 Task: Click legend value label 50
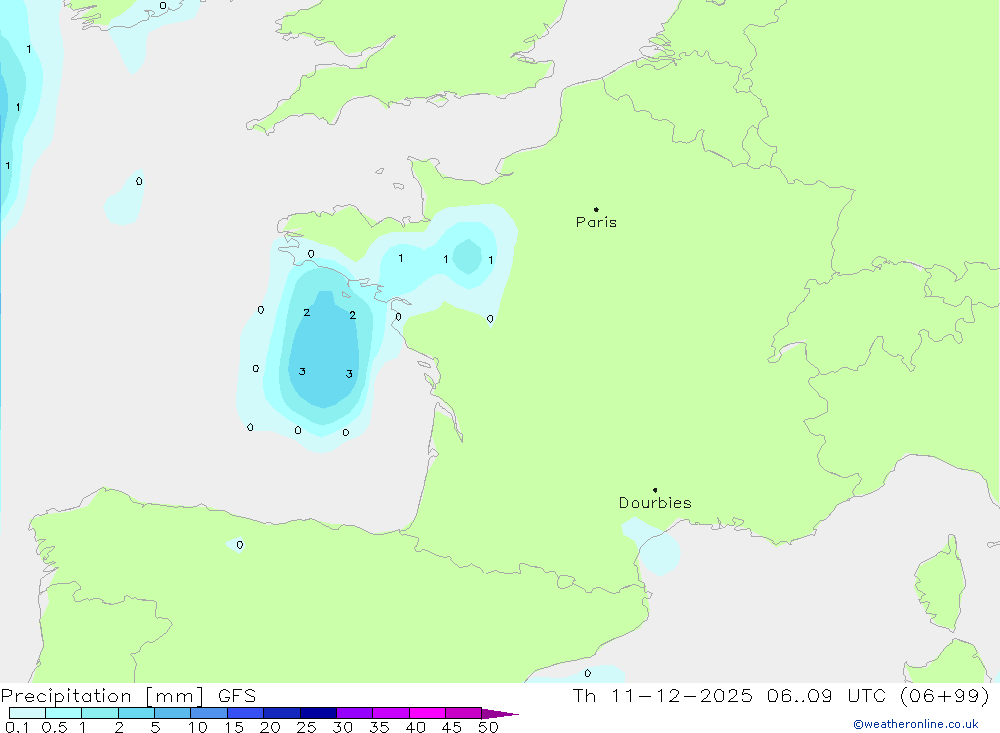489,727
